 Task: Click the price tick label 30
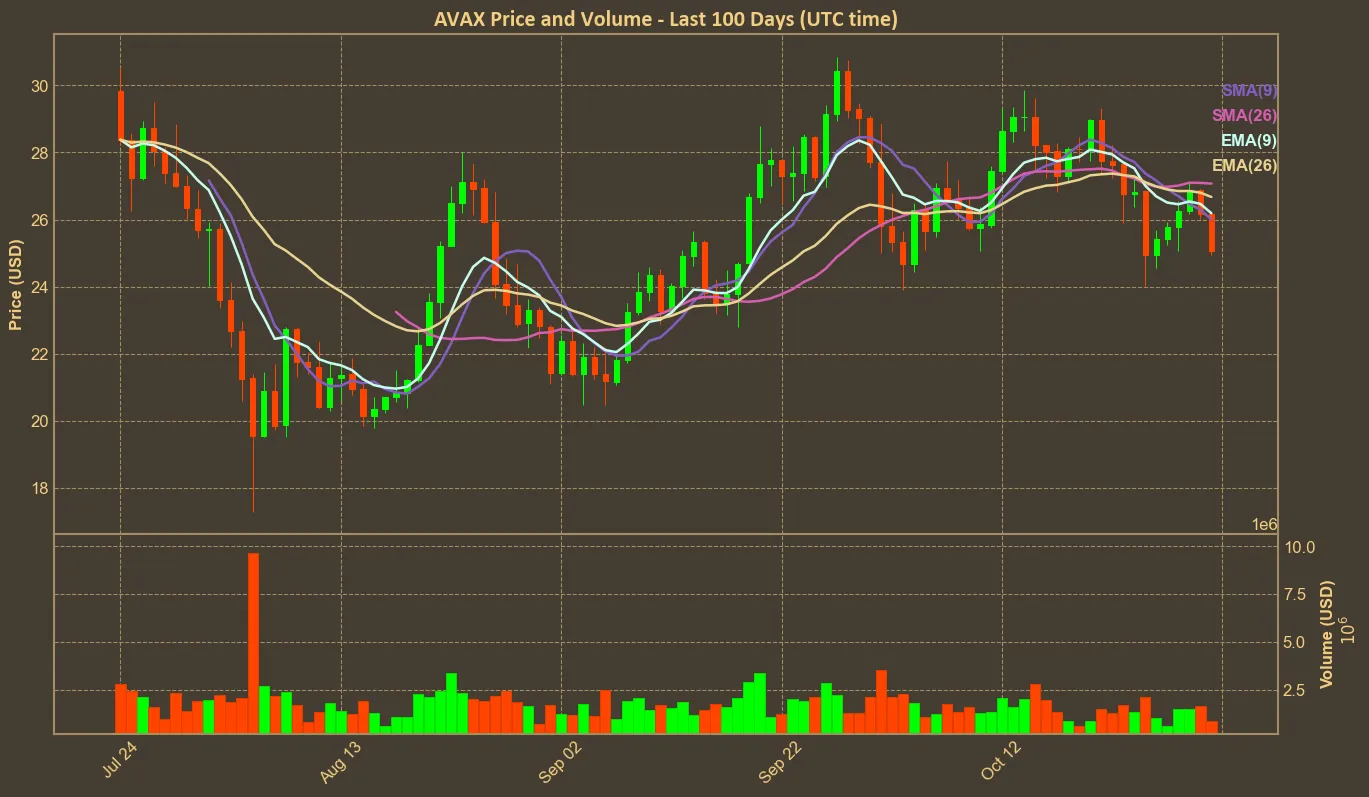(x=40, y=86)
